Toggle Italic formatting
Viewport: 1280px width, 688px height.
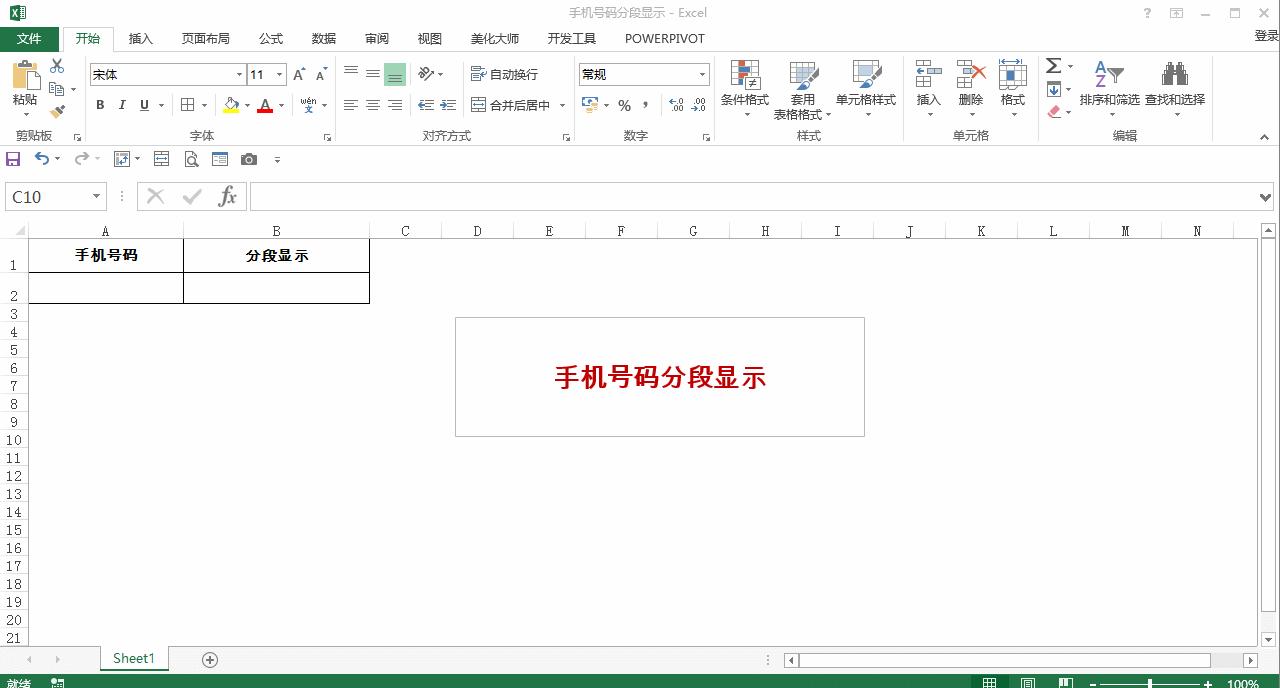(121, 105)
